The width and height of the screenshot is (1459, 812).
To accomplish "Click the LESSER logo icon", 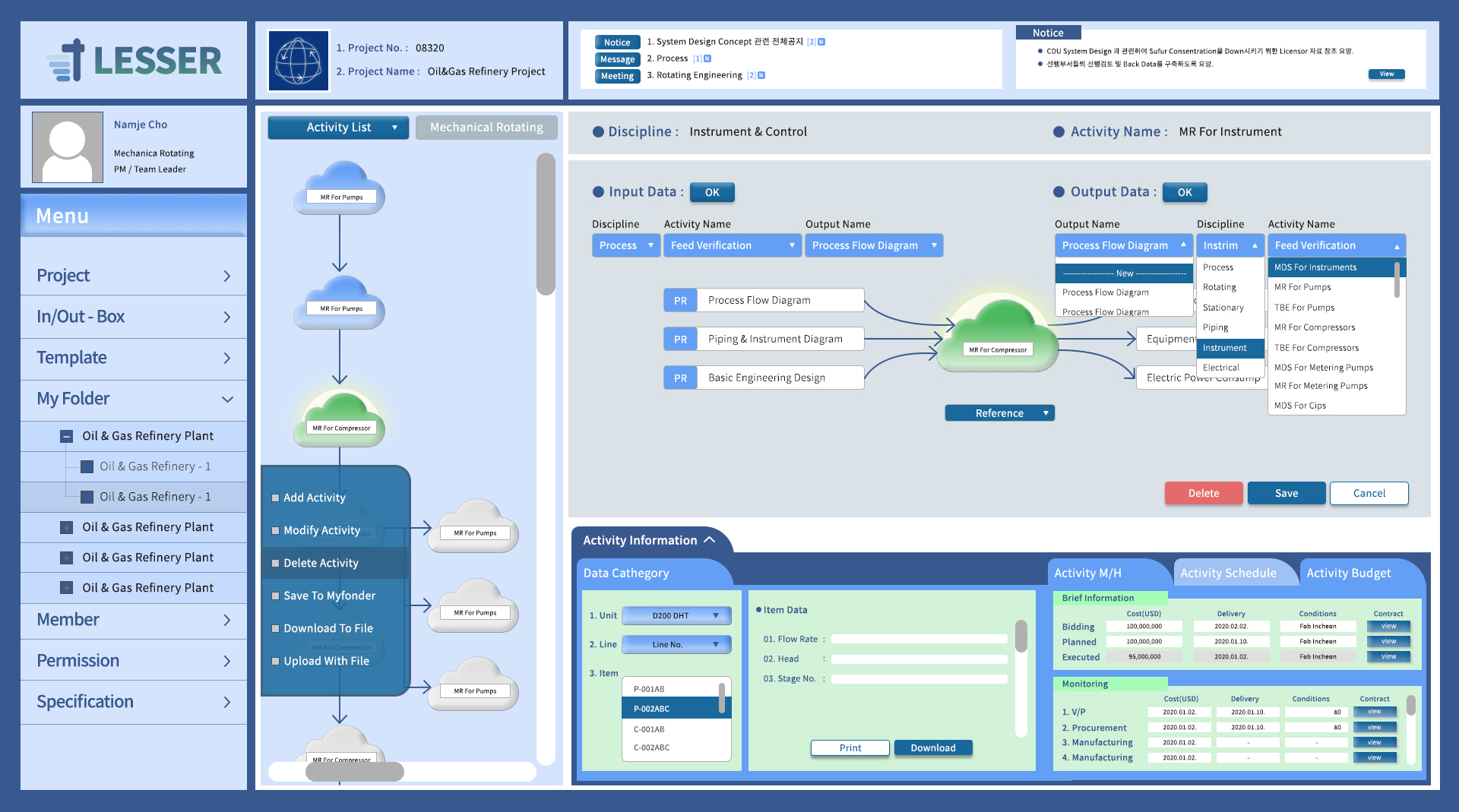I will (x=67, y=61).
